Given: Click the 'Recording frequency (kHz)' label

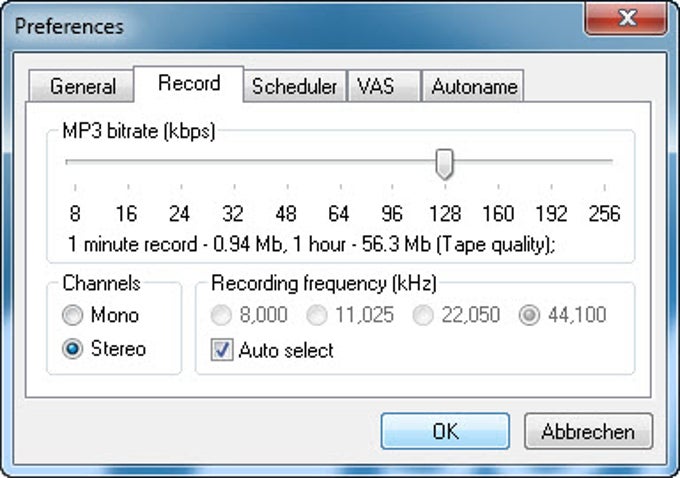Looking at the screenshot, I should [x=324, y=283].
